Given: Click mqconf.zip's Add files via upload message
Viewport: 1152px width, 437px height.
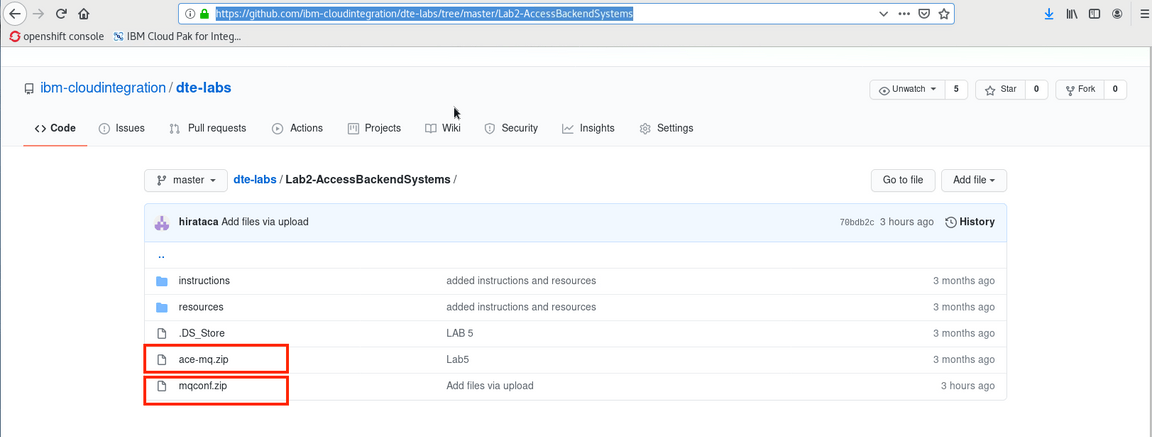Looking at the screenshot, I should [490, 386].
